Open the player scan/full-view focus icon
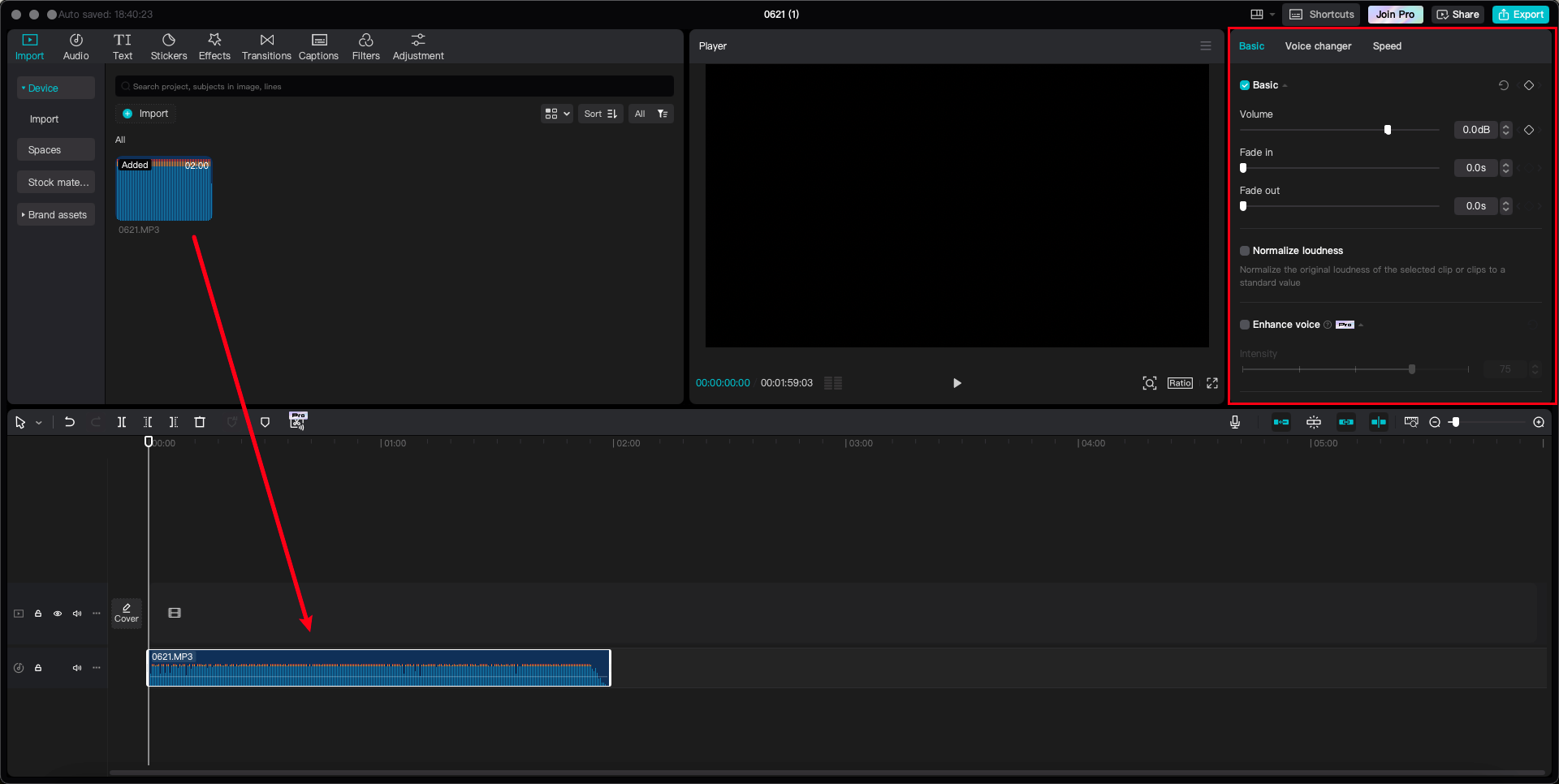 pyautogui.click(x=1150, y=383)
